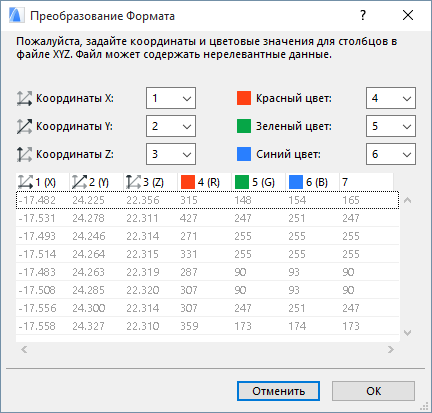Click the Z coordinates axis icon
432x413 pixels.
click(x=24, y=154)
